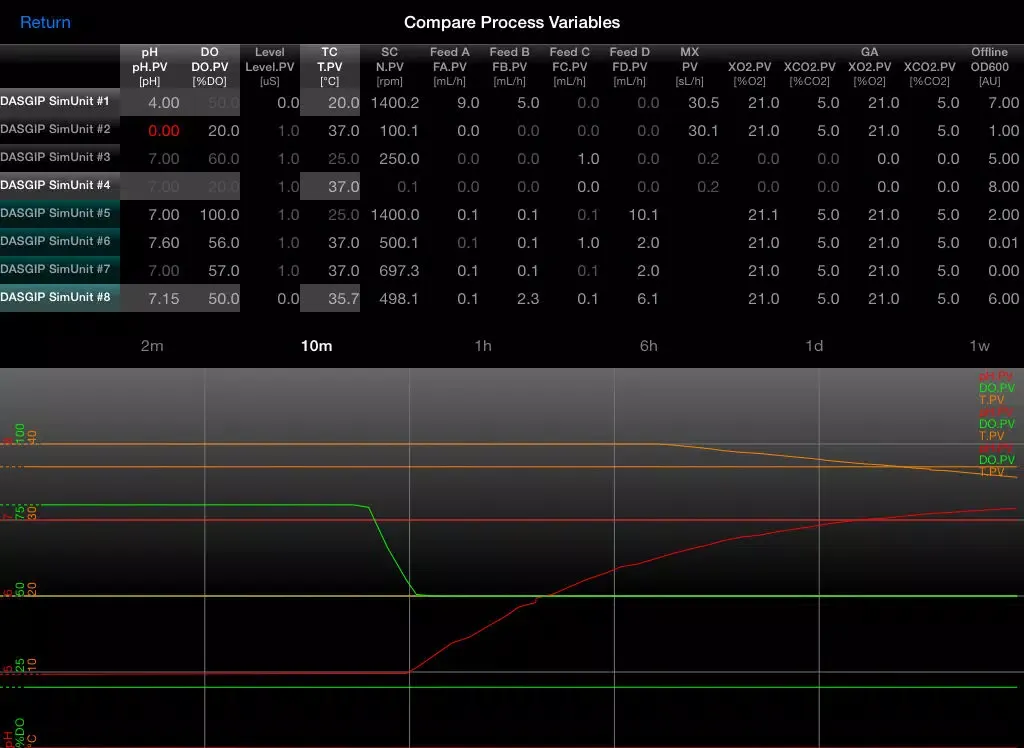Viewport: 1024px width, 748px height.
Task: Select row DASGIP SimUnit #2
Action: point(60,129)
